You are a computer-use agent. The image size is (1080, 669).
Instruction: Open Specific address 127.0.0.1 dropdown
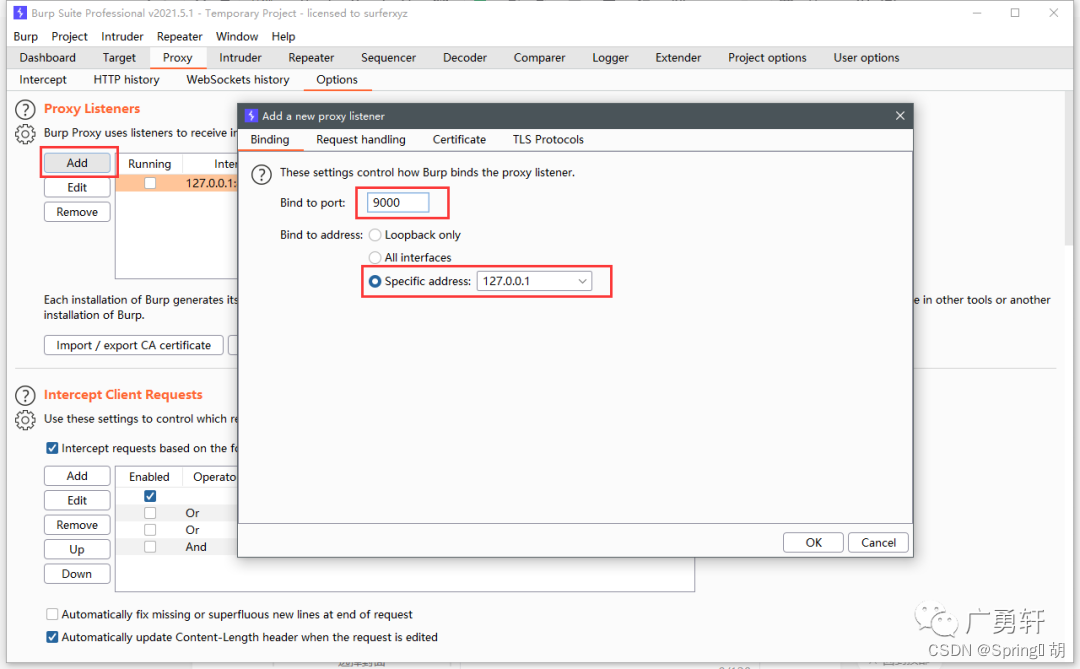[534, 281]
